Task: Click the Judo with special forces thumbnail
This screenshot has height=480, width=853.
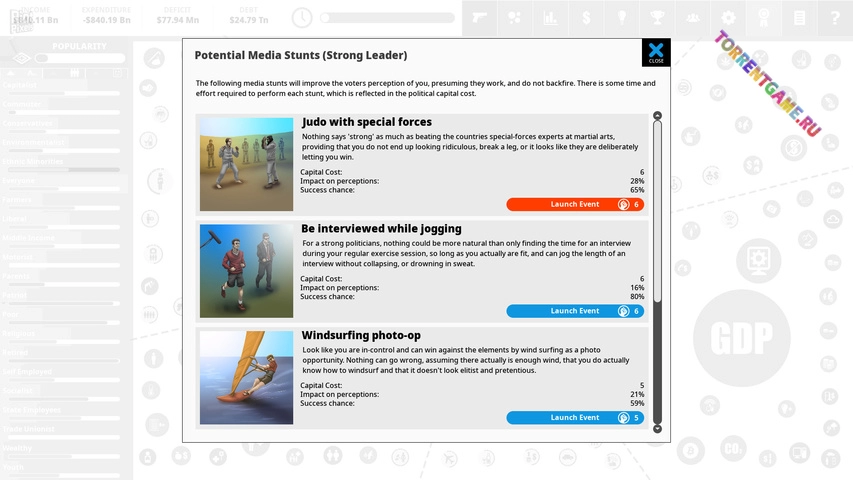Action: 246,164
